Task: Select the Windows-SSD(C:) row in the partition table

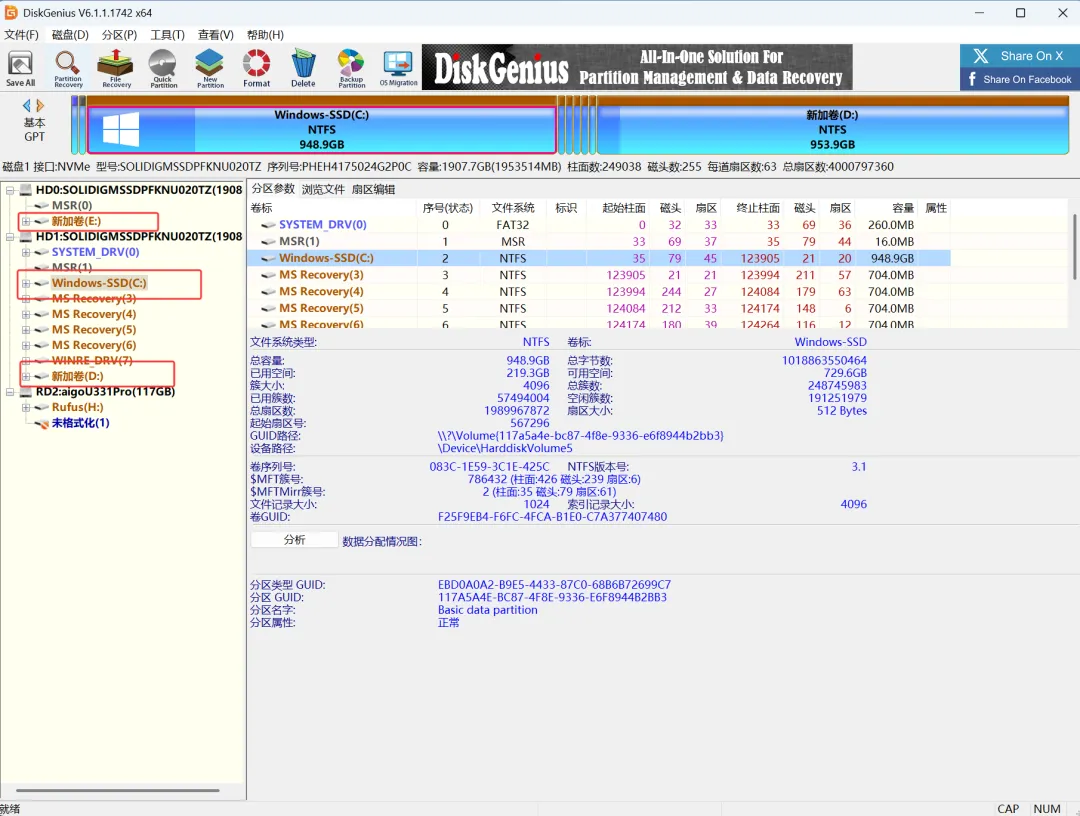Action: 599,258
